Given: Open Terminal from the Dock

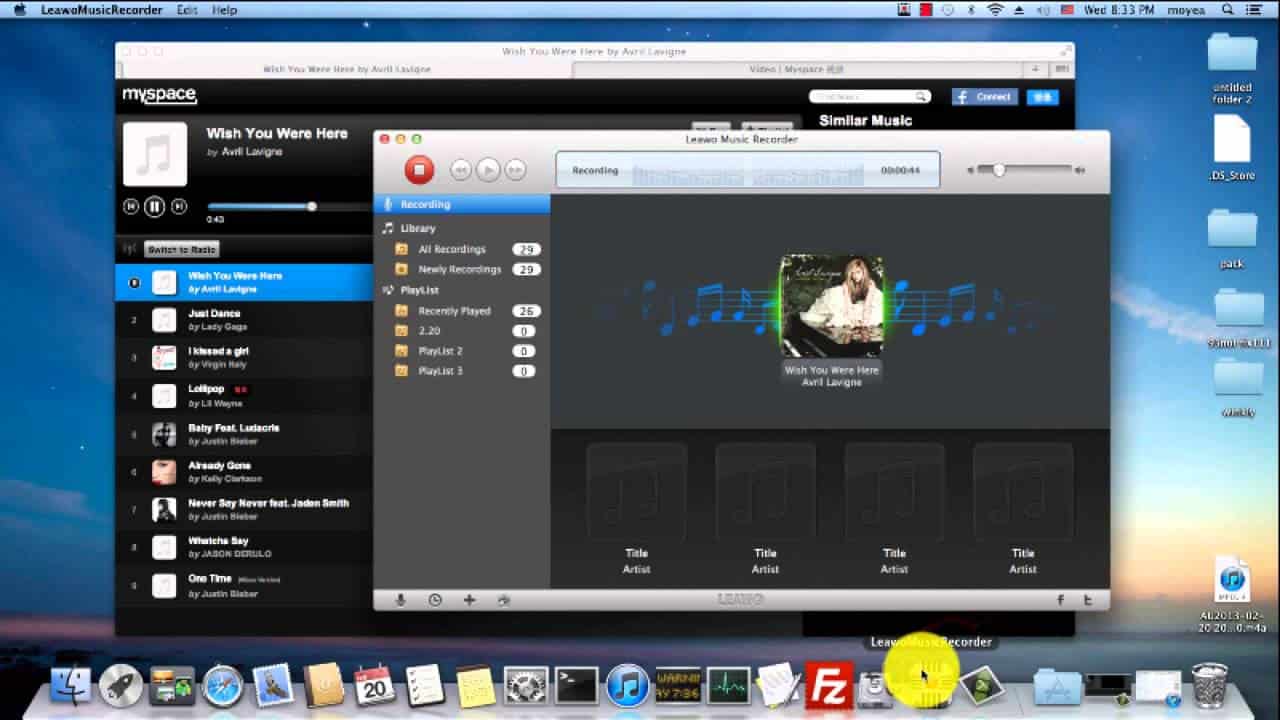Looking at the screenshot, I should click(577, 686).
